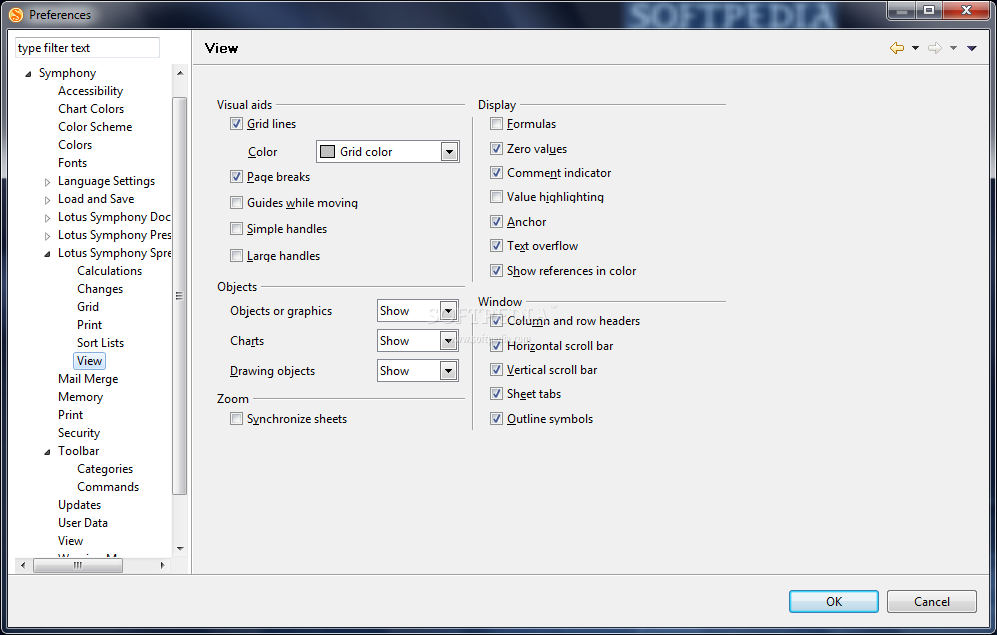The height and width of the screenshot is (635, 997).
Task: Uncheck the Page breaks checkbox
Action: click(237, 177)
